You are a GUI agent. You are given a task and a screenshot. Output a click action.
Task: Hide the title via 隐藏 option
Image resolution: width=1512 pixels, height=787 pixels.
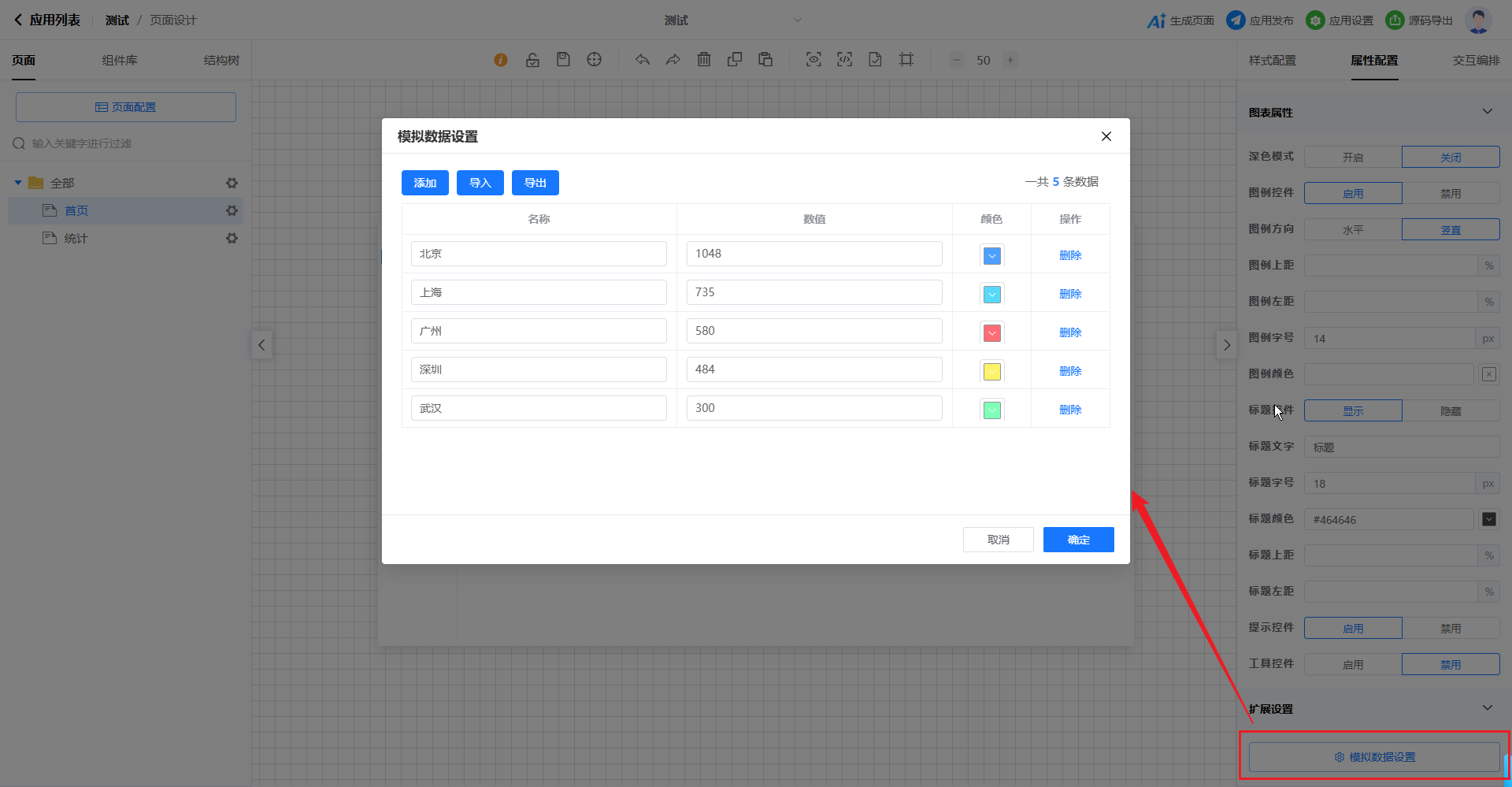(x=1450, y=411)
